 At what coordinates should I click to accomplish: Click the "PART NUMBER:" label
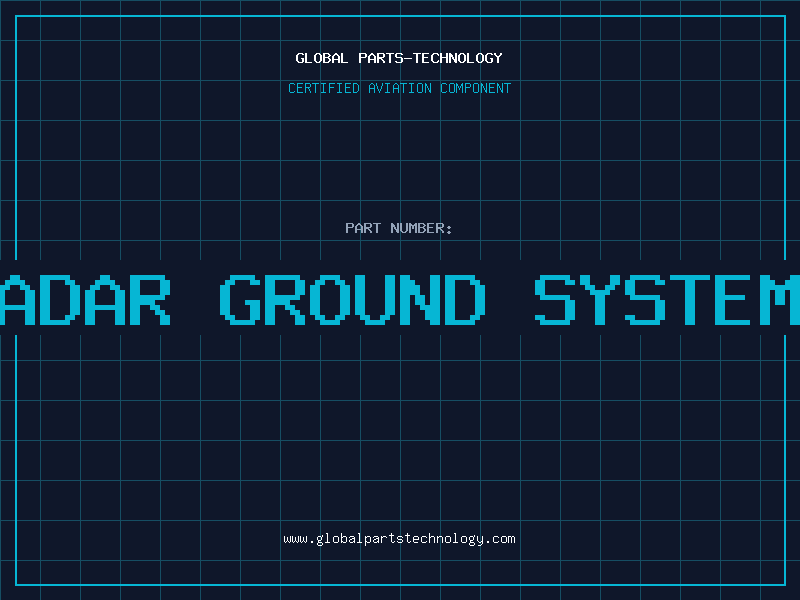(x=399, y=228)
